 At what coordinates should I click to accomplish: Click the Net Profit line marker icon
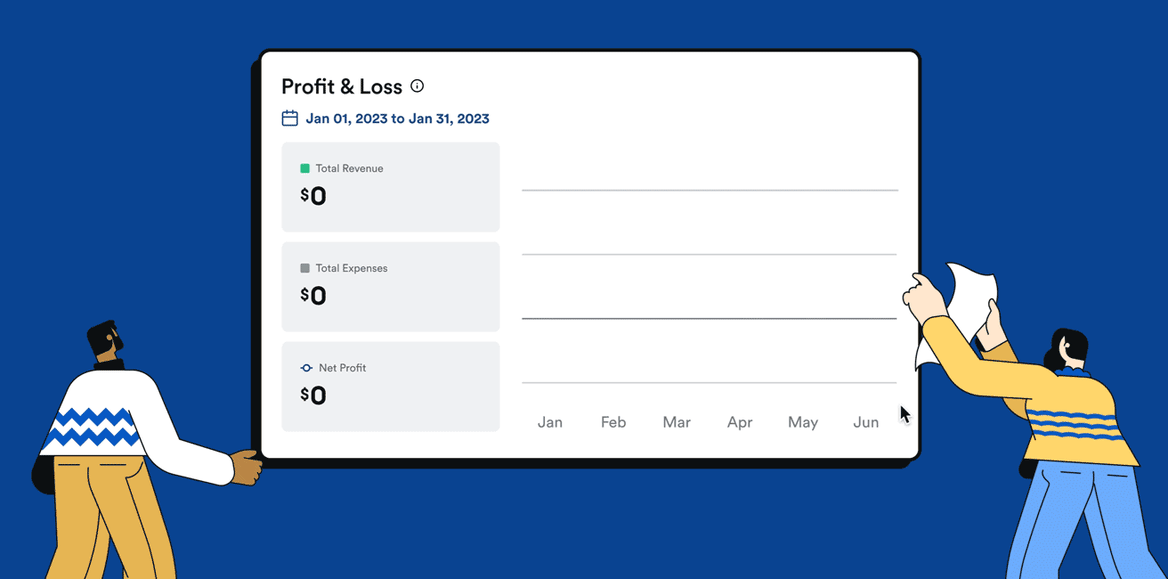306,368
